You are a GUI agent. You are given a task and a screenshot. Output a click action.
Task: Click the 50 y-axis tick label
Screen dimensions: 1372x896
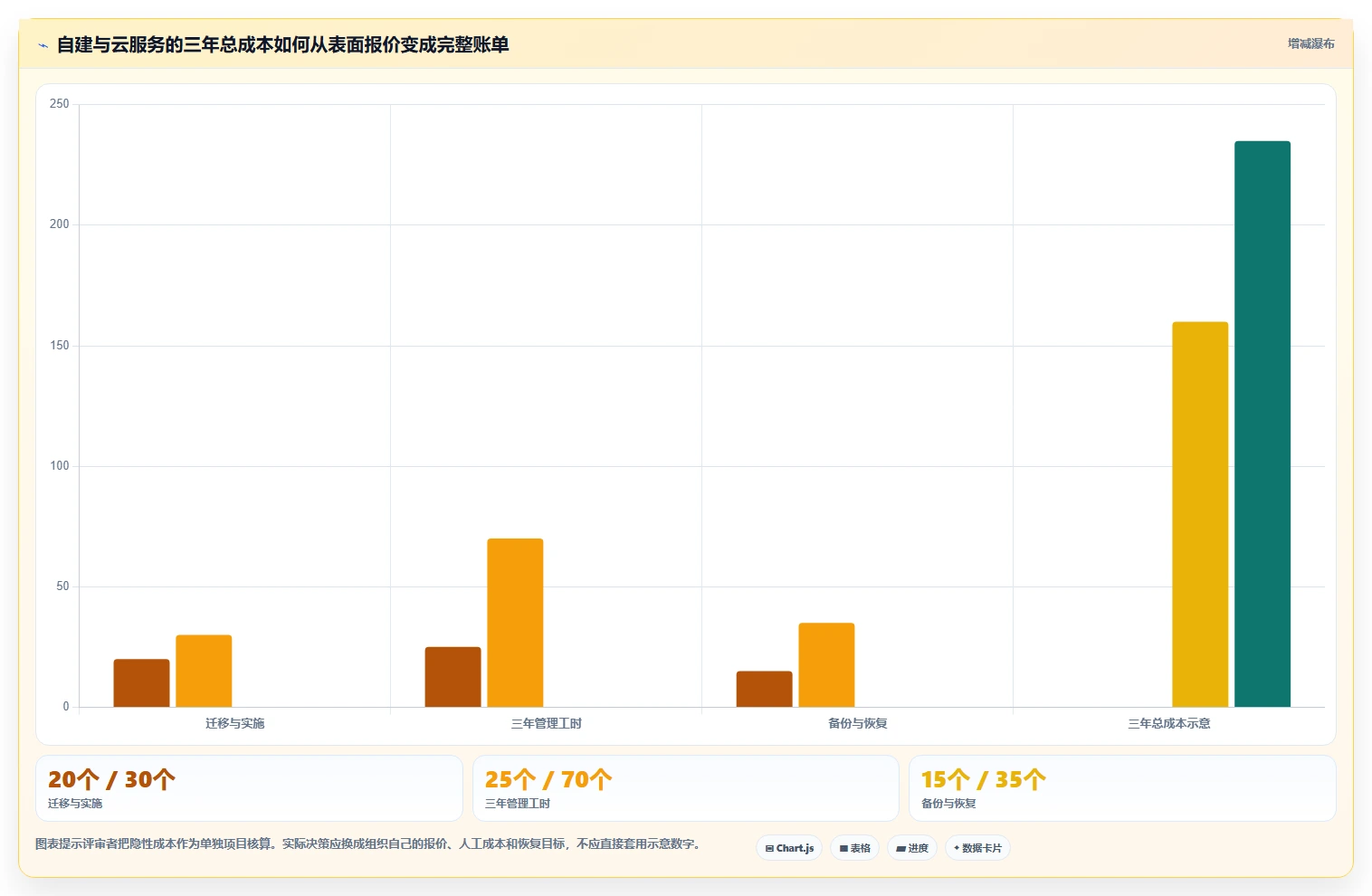point(62,586)
